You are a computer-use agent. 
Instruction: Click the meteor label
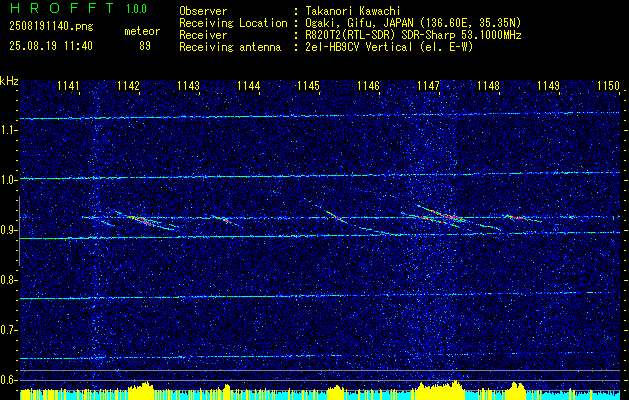pos(142,31)
